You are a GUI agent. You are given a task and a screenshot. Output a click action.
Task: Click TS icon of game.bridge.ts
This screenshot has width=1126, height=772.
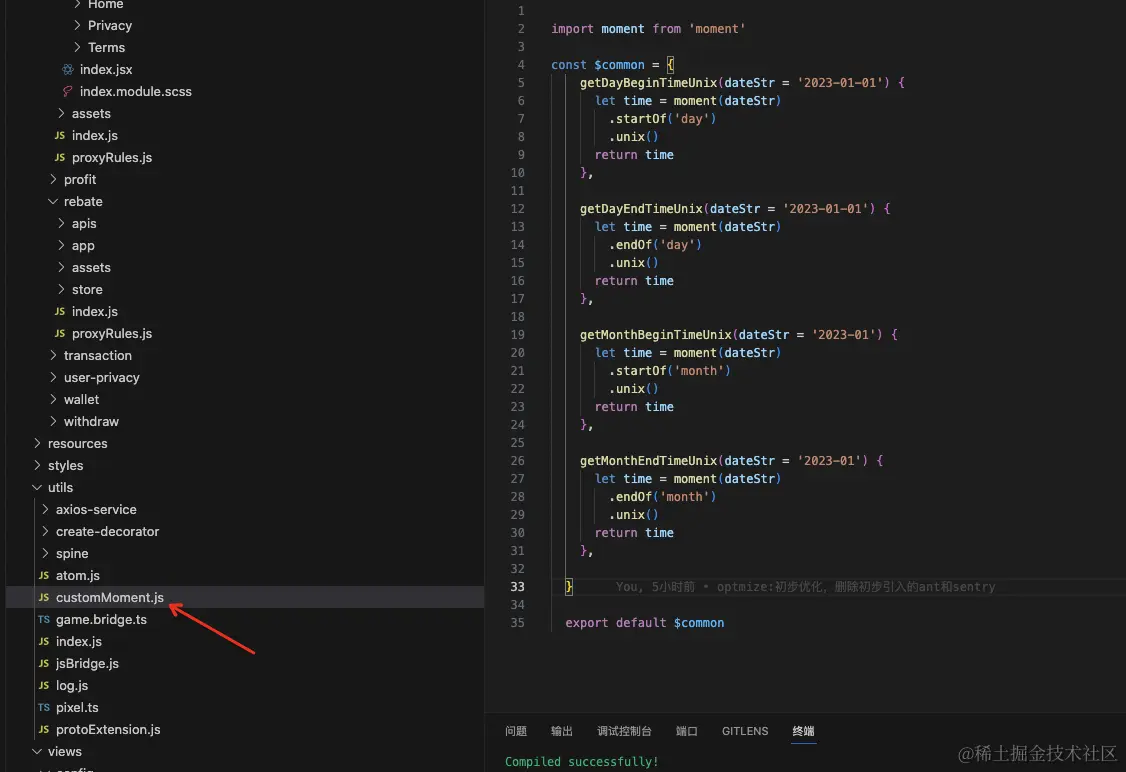pyautogui.click(x=44, y=619)
